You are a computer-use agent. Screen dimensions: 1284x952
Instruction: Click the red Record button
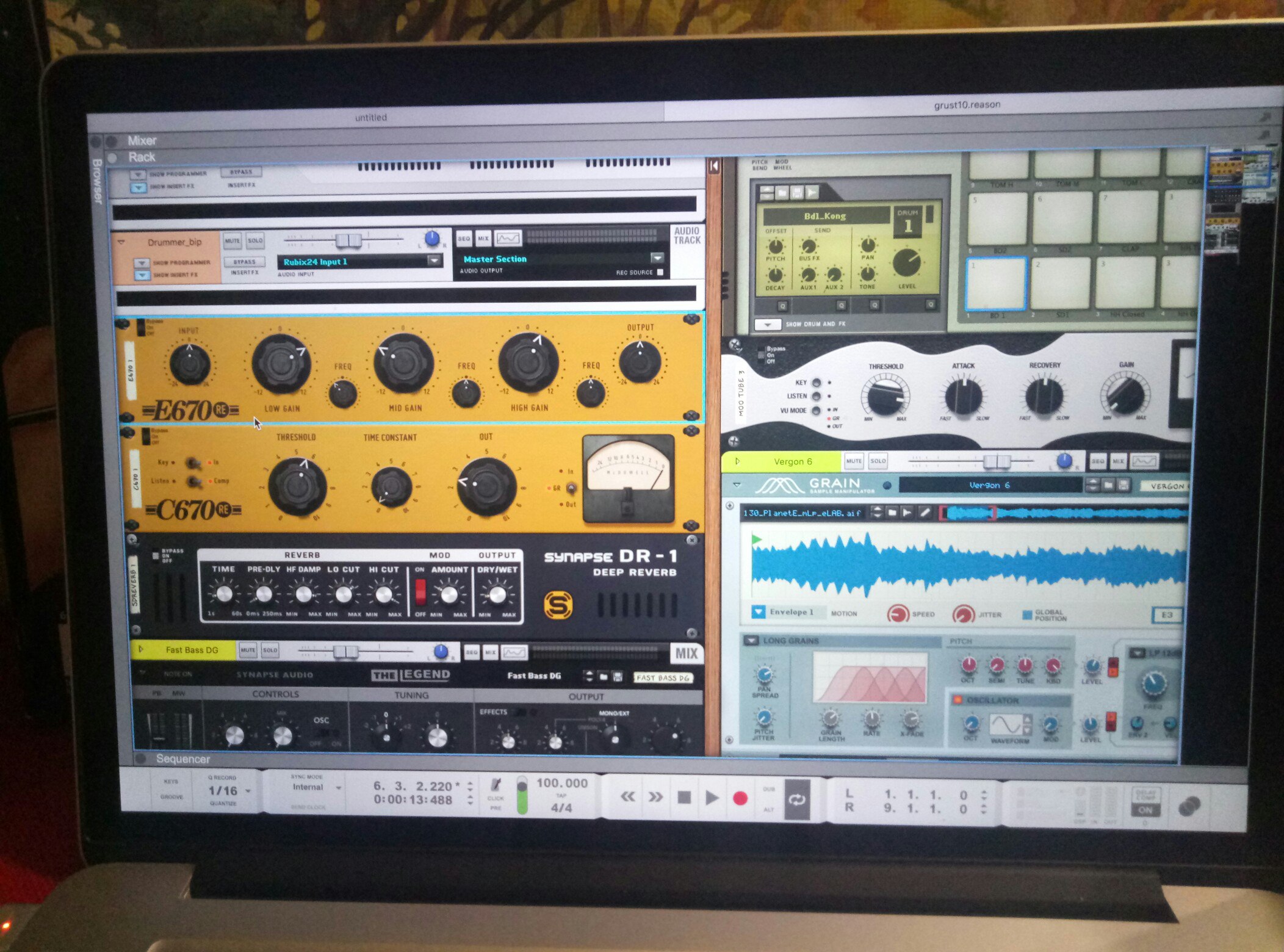pyautogui.click(x=740, y=798)
